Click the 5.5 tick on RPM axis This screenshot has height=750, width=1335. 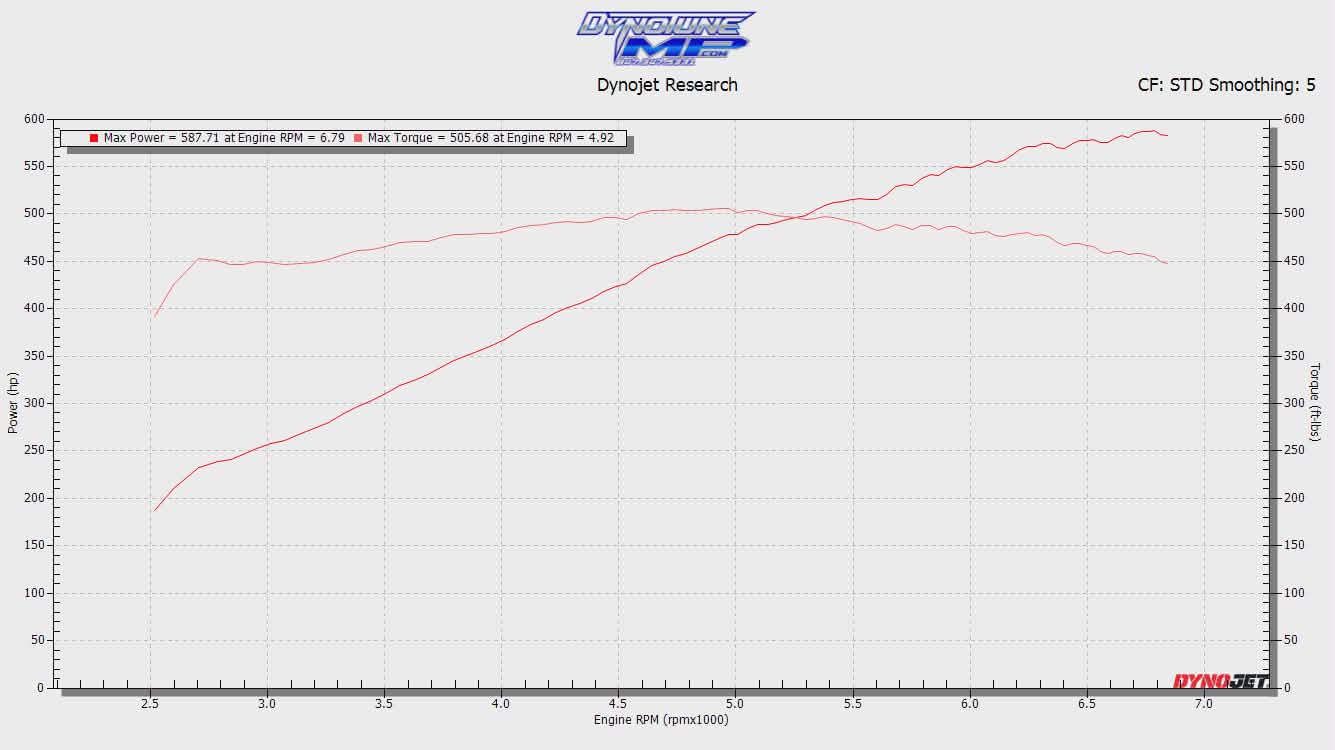coord(852,704)
